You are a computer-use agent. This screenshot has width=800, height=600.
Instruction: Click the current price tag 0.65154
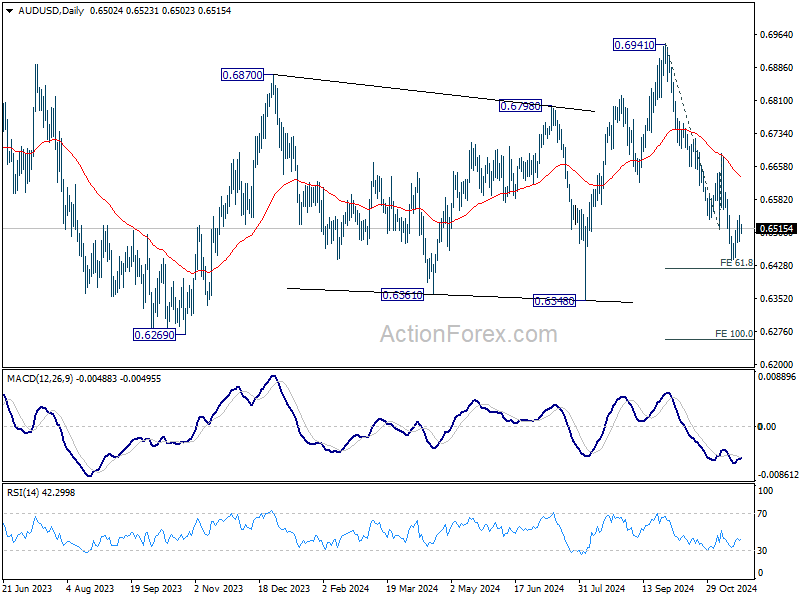pyautogui.click(x=776, y=229)
